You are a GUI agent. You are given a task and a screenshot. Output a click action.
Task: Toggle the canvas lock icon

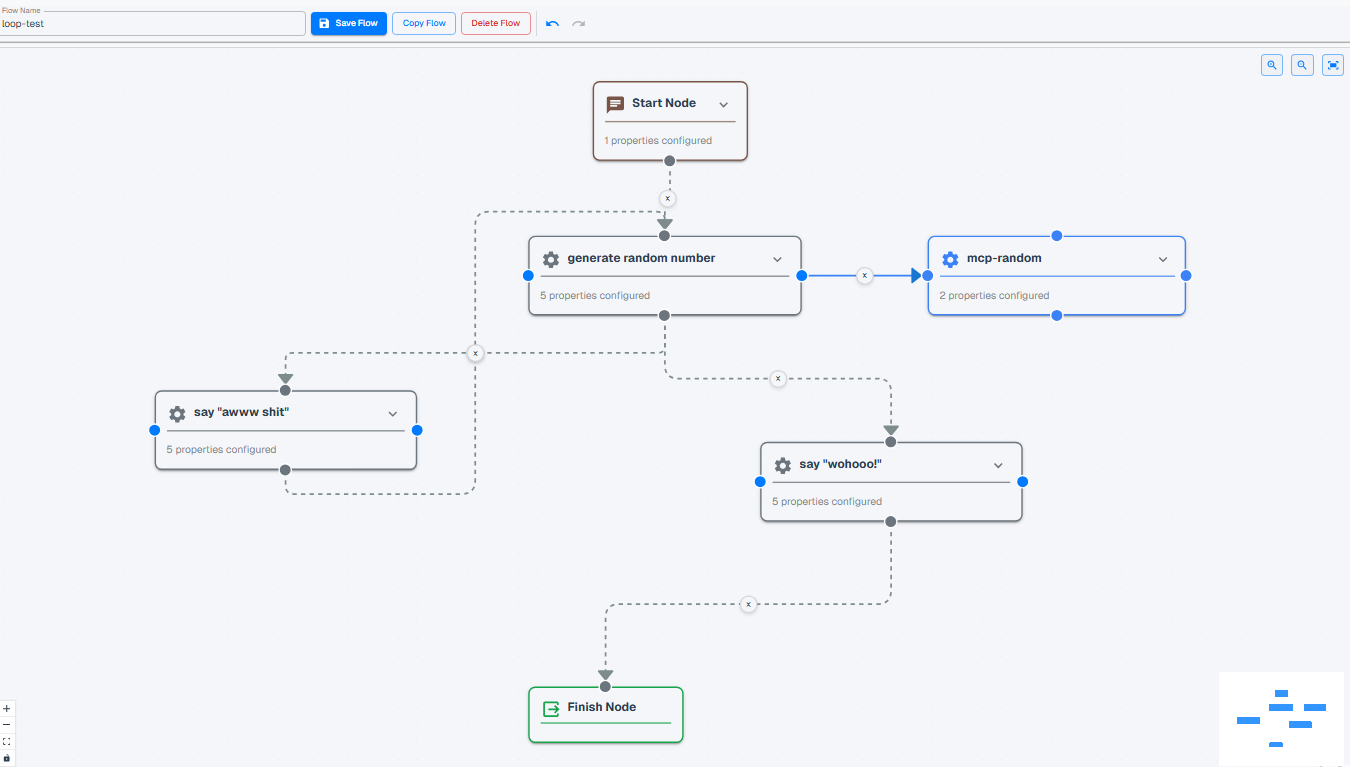pyautogui.click(x=7, y=758)
